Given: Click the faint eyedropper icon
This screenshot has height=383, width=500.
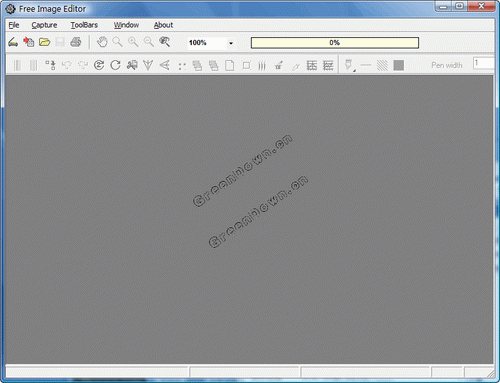Looking at the screenshot, I should pos(295,66).
